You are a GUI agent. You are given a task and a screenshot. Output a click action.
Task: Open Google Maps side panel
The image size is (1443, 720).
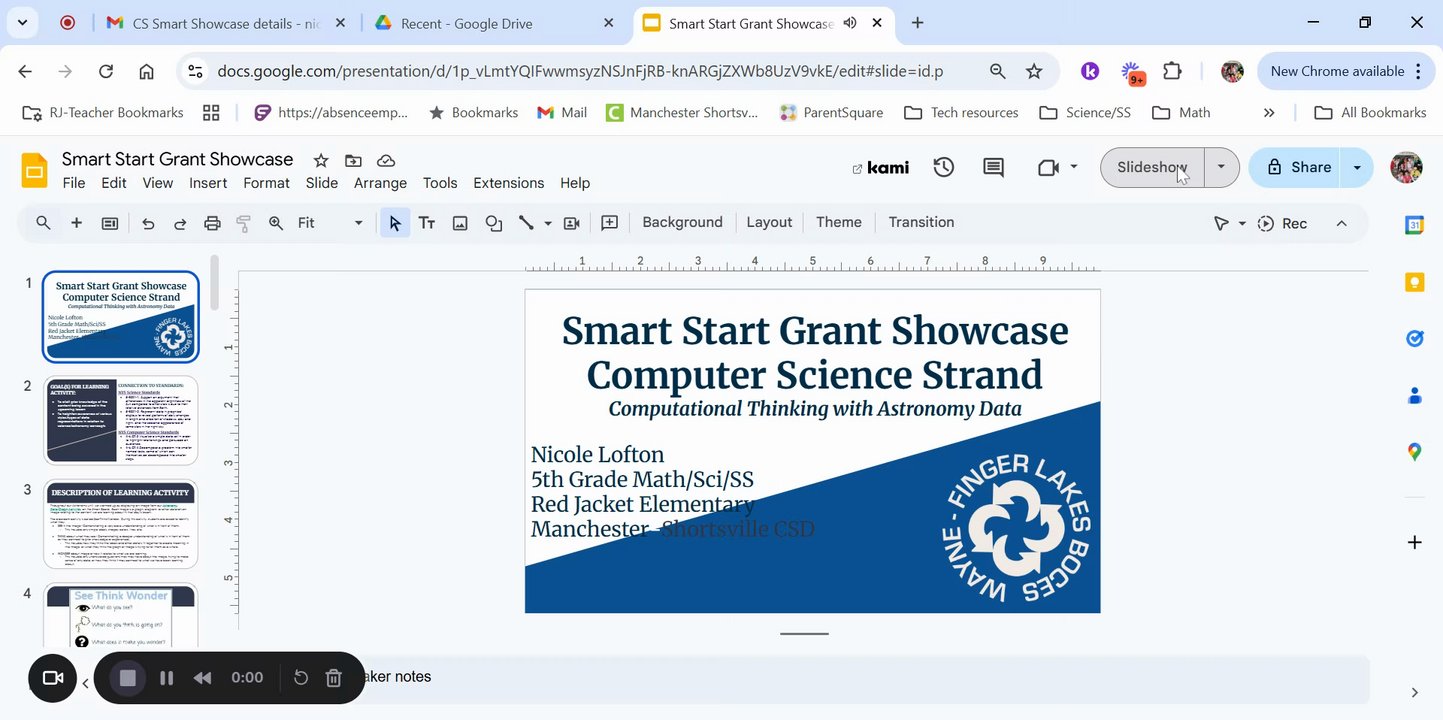1414,452
